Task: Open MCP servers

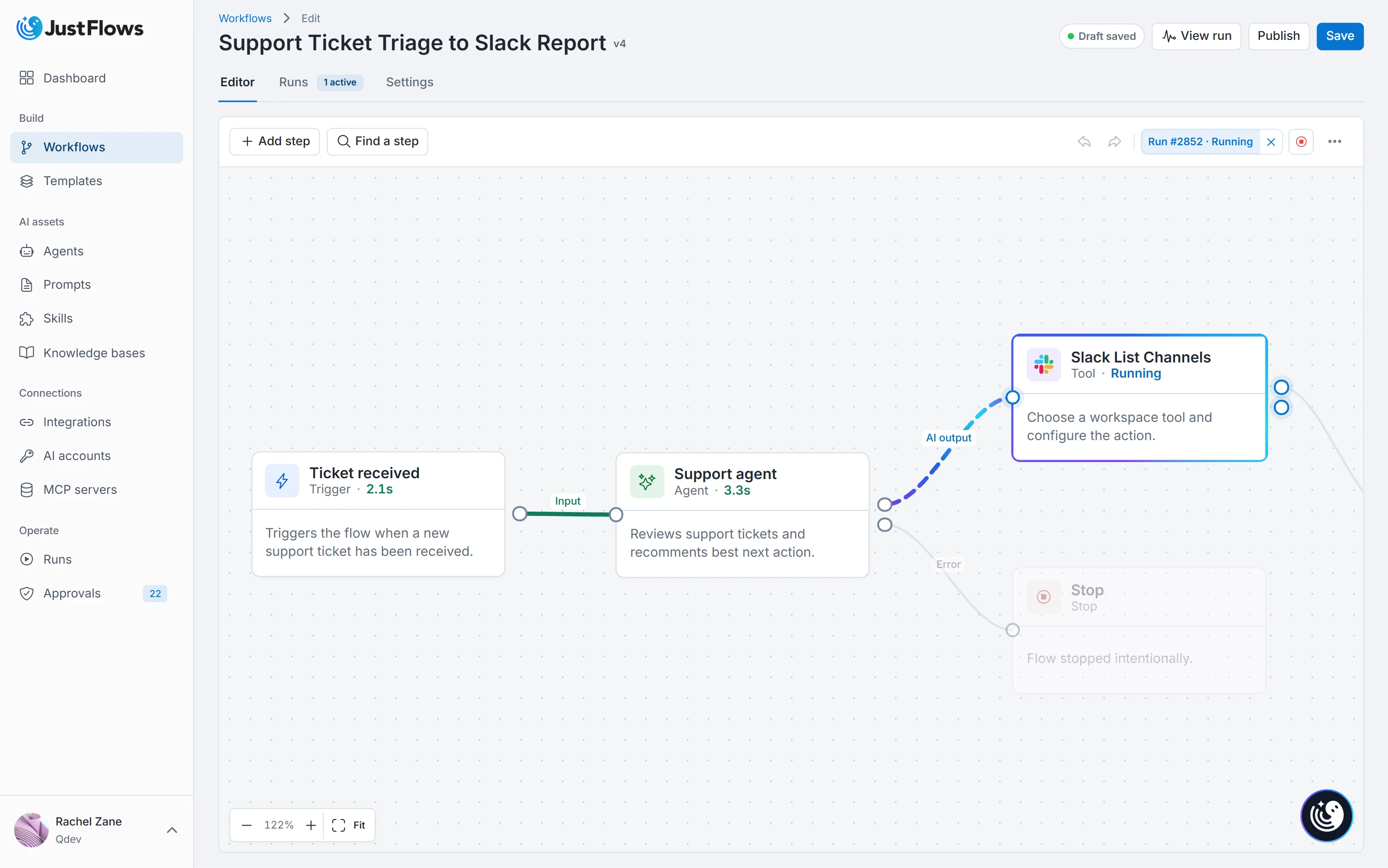Action: point(96,489)
